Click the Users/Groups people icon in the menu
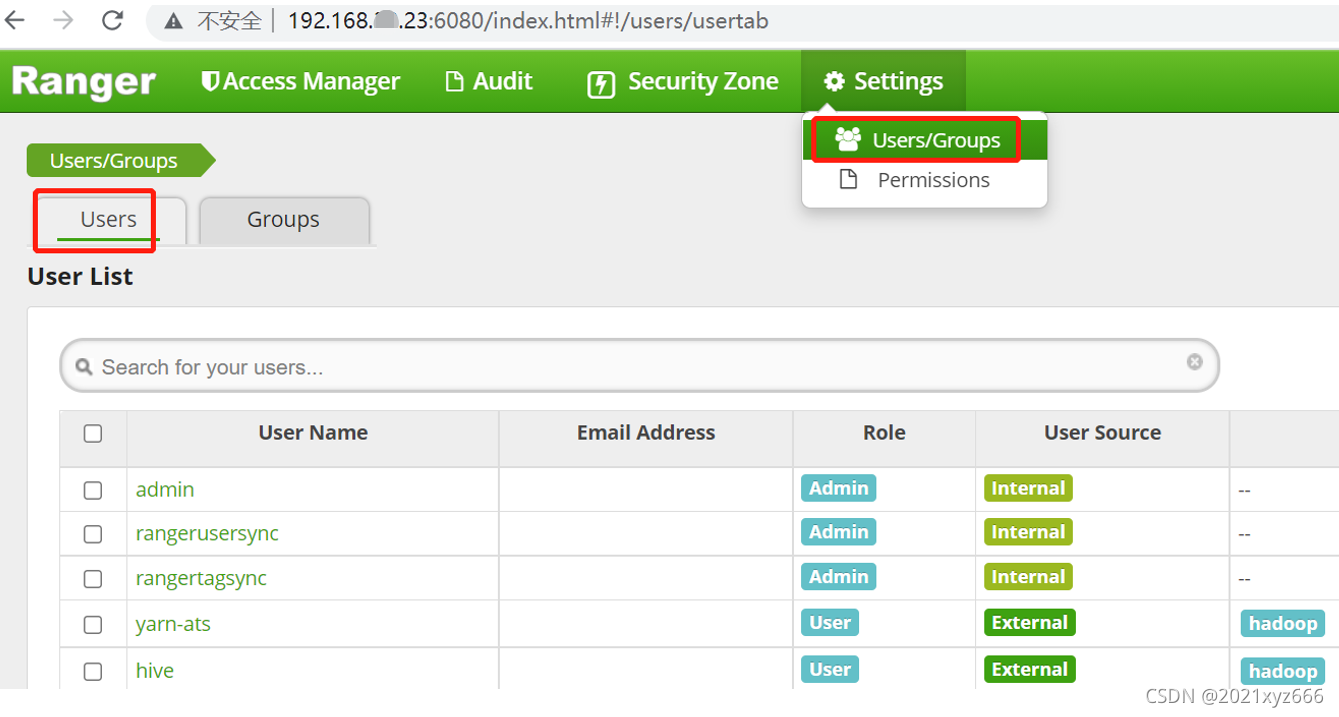The height and width of the screenshot is (717, 1339). click(848, 139)
